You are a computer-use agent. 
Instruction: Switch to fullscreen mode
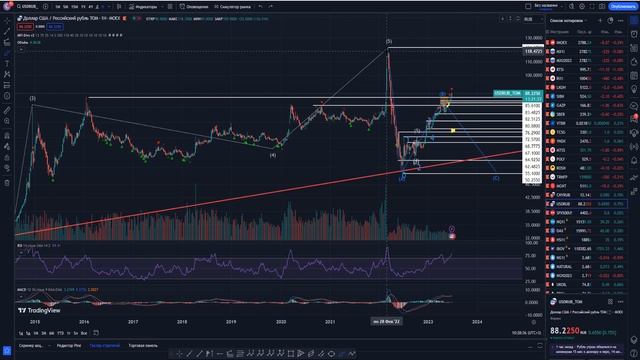tap(592, 7)
